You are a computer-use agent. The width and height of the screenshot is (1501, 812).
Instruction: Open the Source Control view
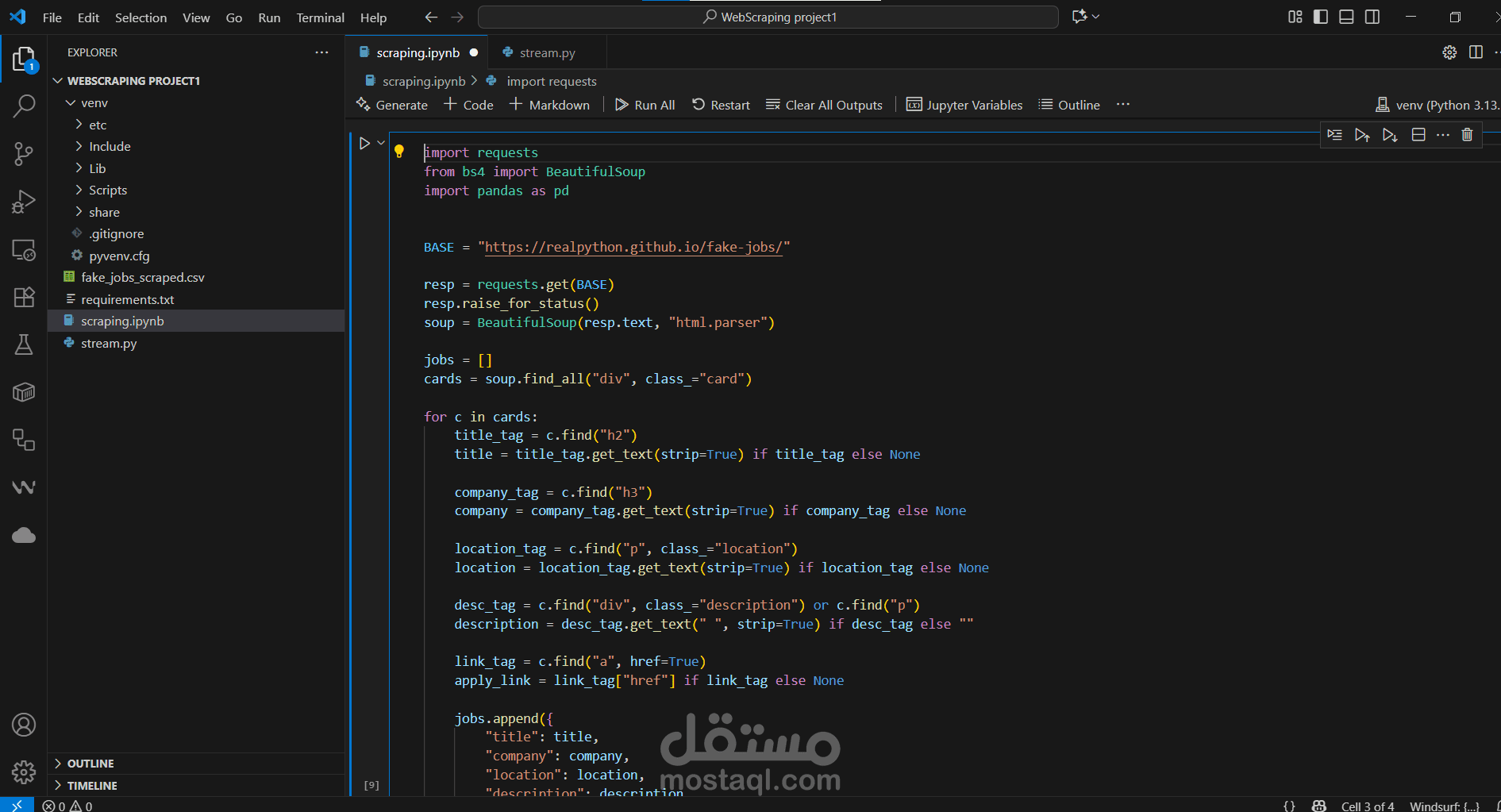click(x=24, y=154)
